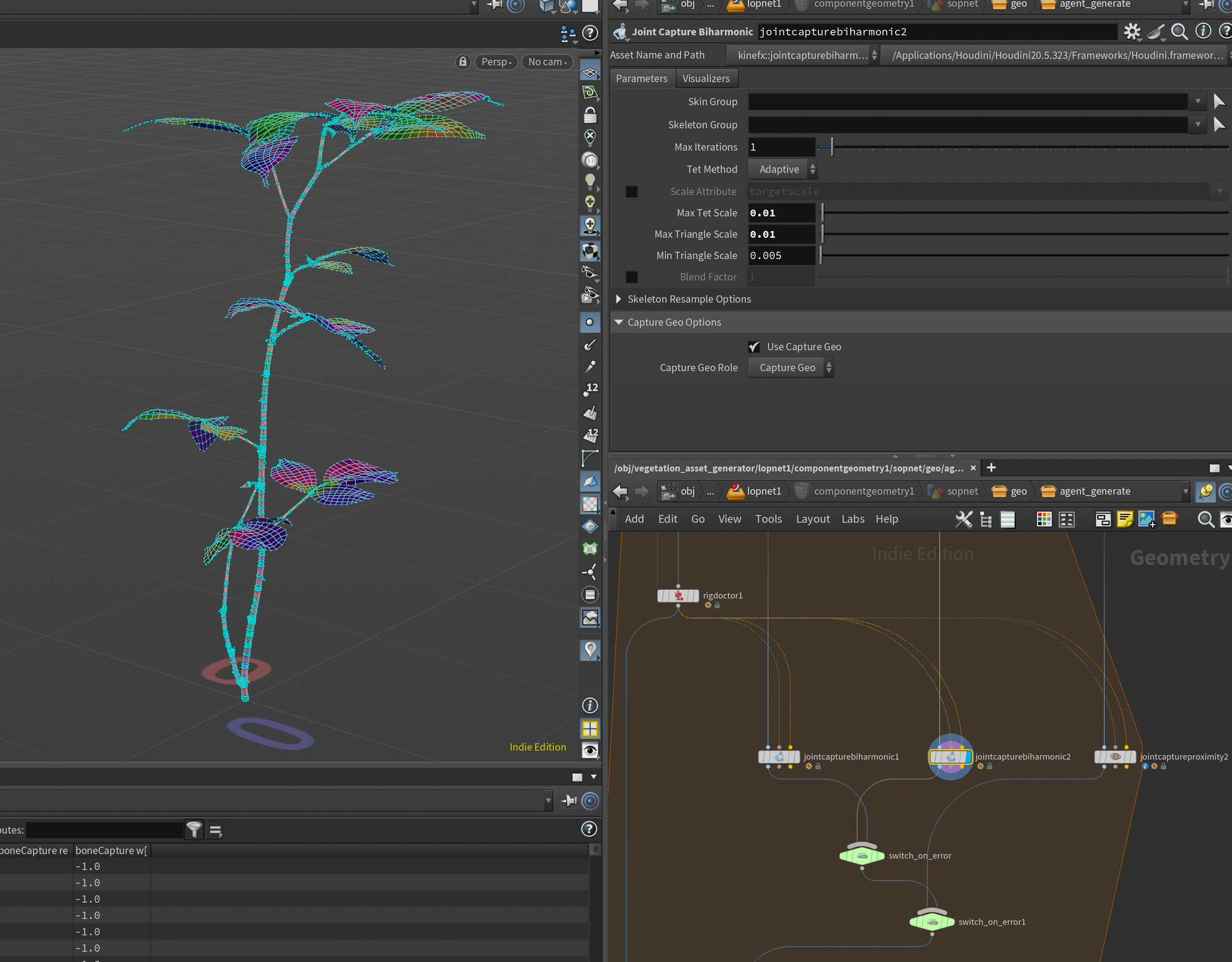Screen dimensions: 1232x962
Task: Enable the Blend Factor checkbox
Action: (x=631, y=277)
